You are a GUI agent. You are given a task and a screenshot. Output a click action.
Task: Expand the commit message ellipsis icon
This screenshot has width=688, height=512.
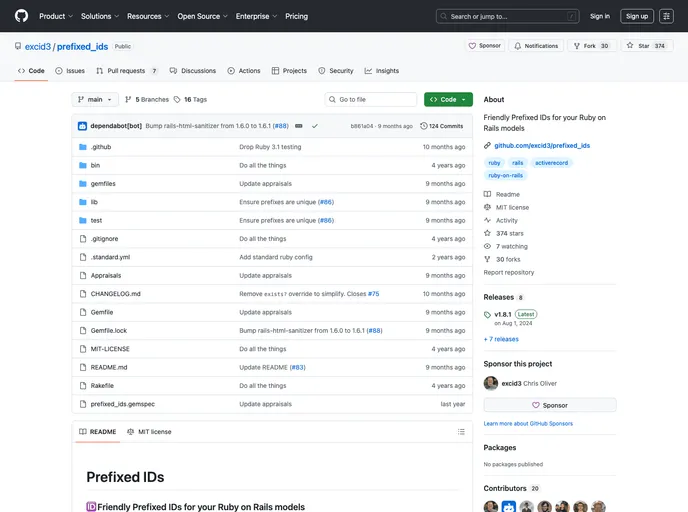(299, 126)
